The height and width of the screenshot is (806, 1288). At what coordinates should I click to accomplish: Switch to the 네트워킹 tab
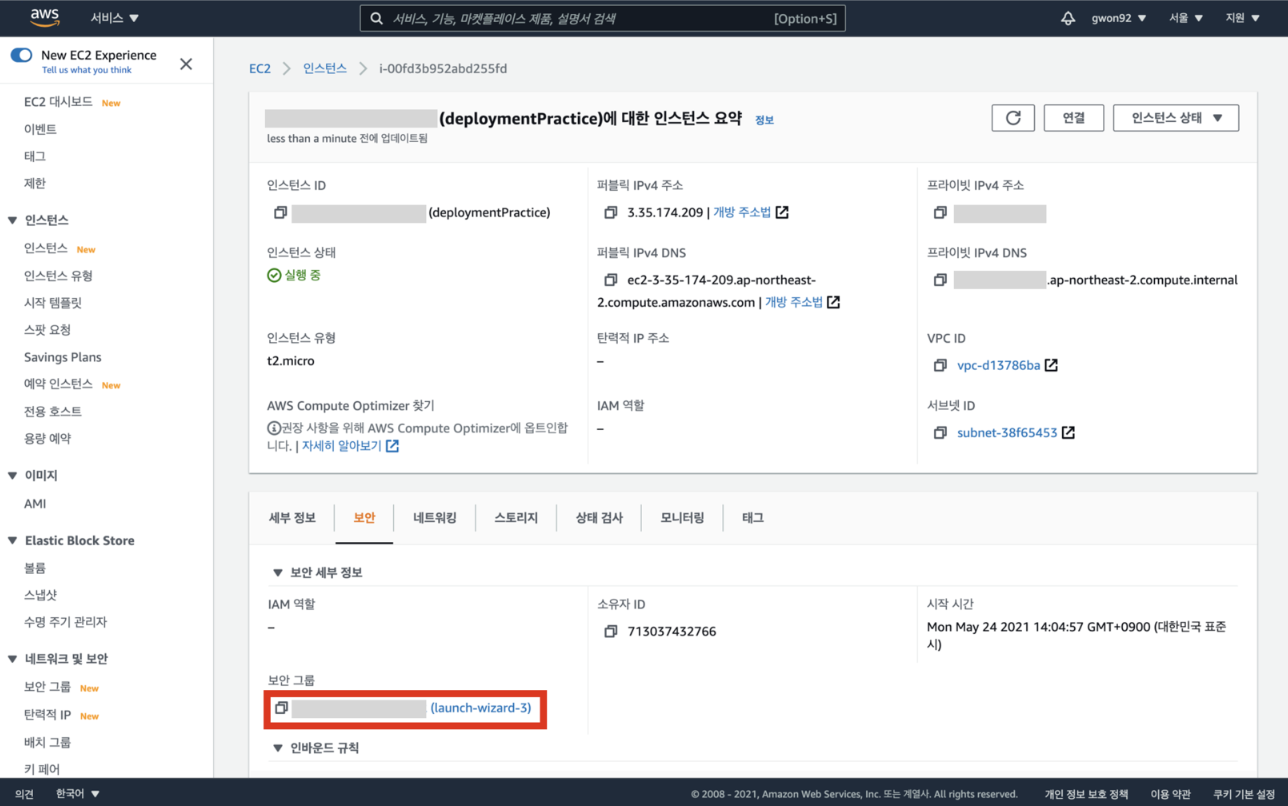[435, 518]
